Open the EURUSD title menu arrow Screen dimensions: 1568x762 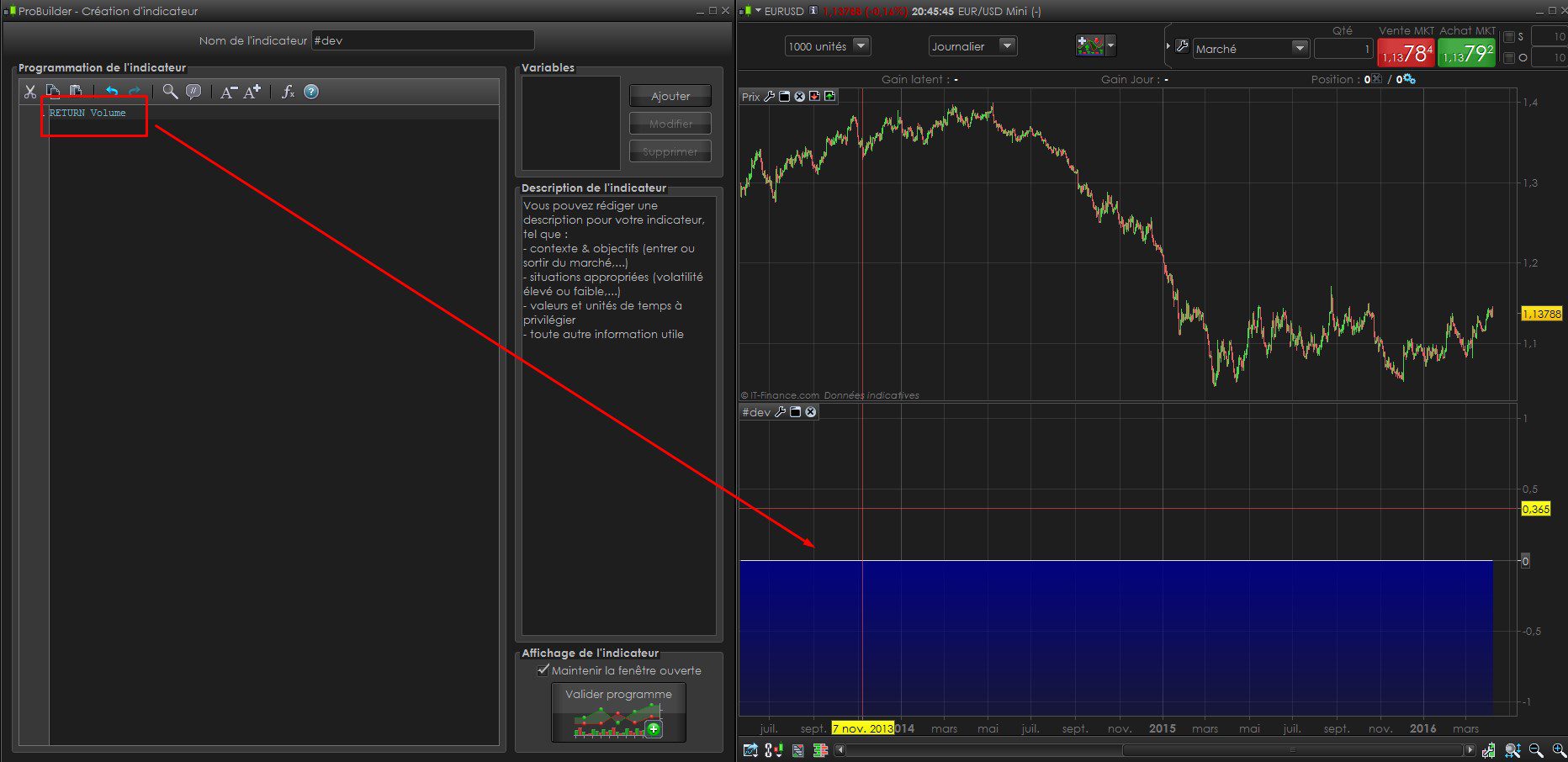[758, 11]
